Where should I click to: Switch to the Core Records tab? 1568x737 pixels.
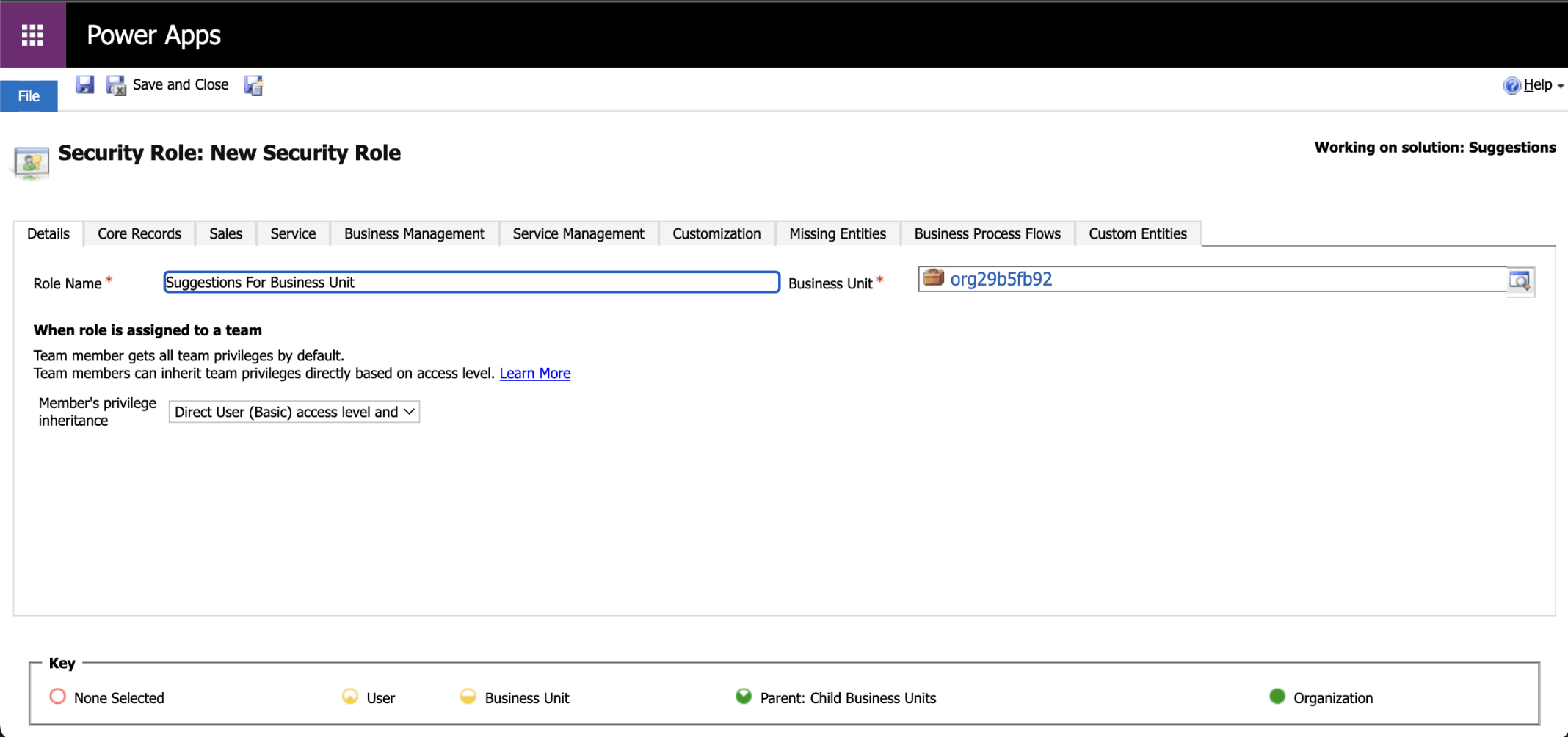point(139,233)
